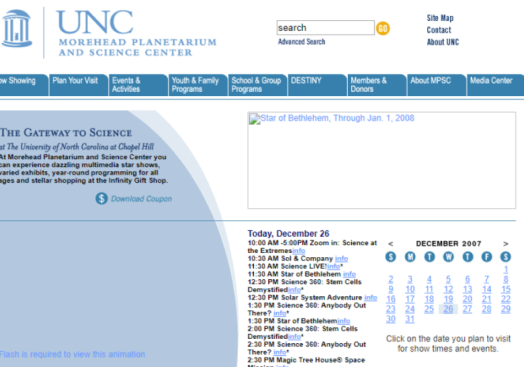Go to previous month with left arrow
The width and height of the screenshot is (524, 367).
[x=391, y=244]
